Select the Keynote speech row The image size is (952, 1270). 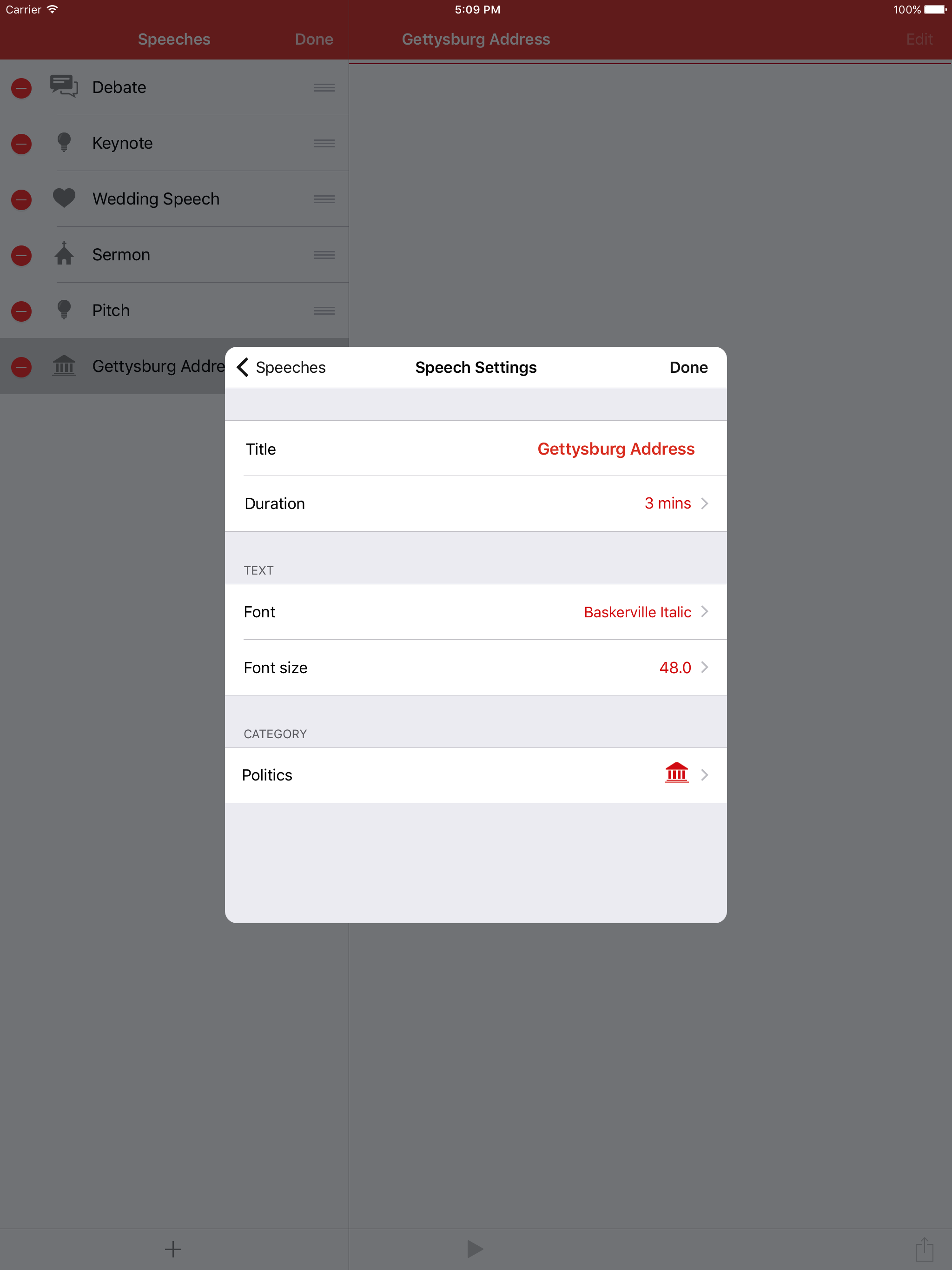point(174,143)
